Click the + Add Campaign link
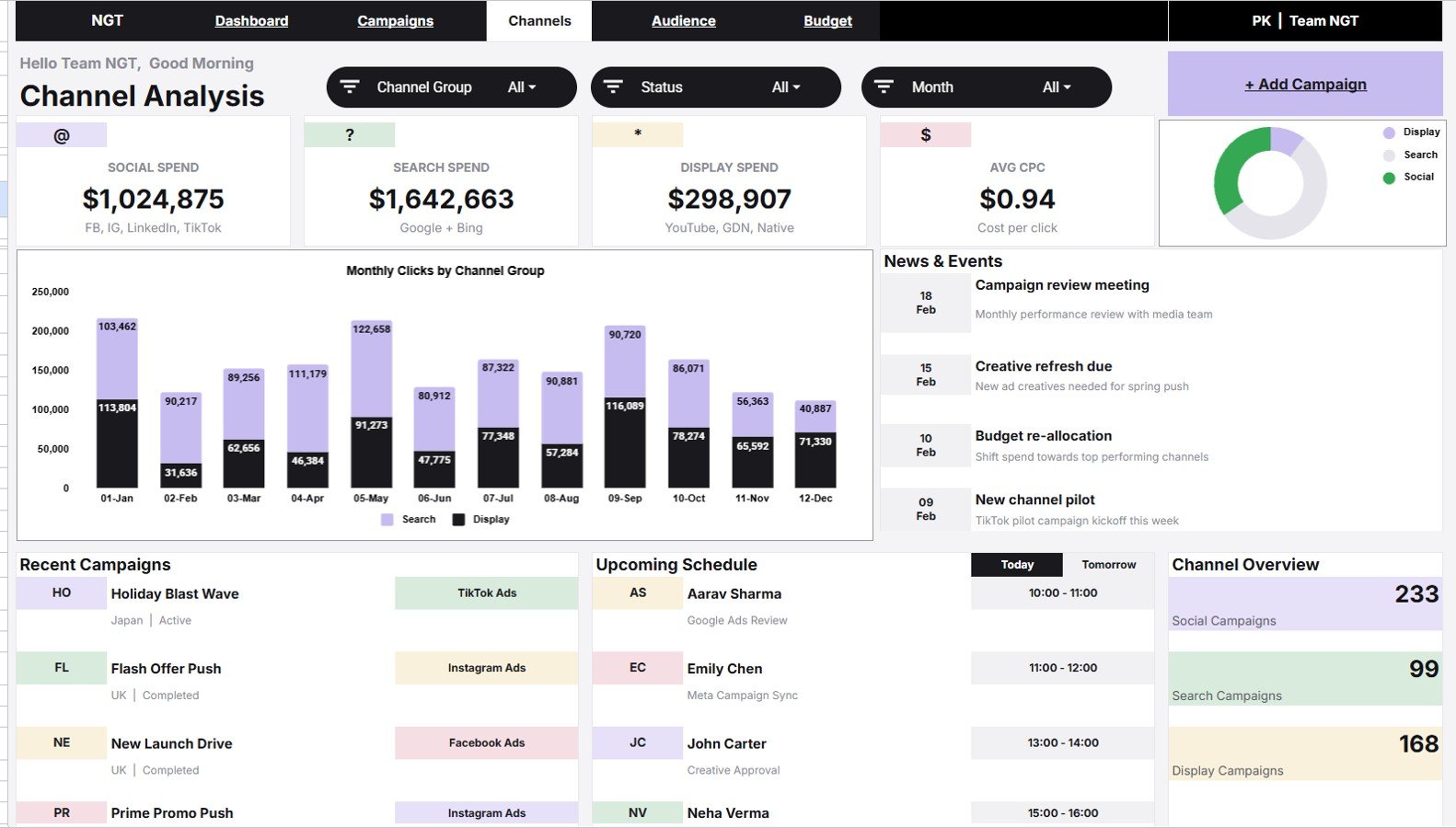This screenshot has width=1456, height=828. (1305, 85)
